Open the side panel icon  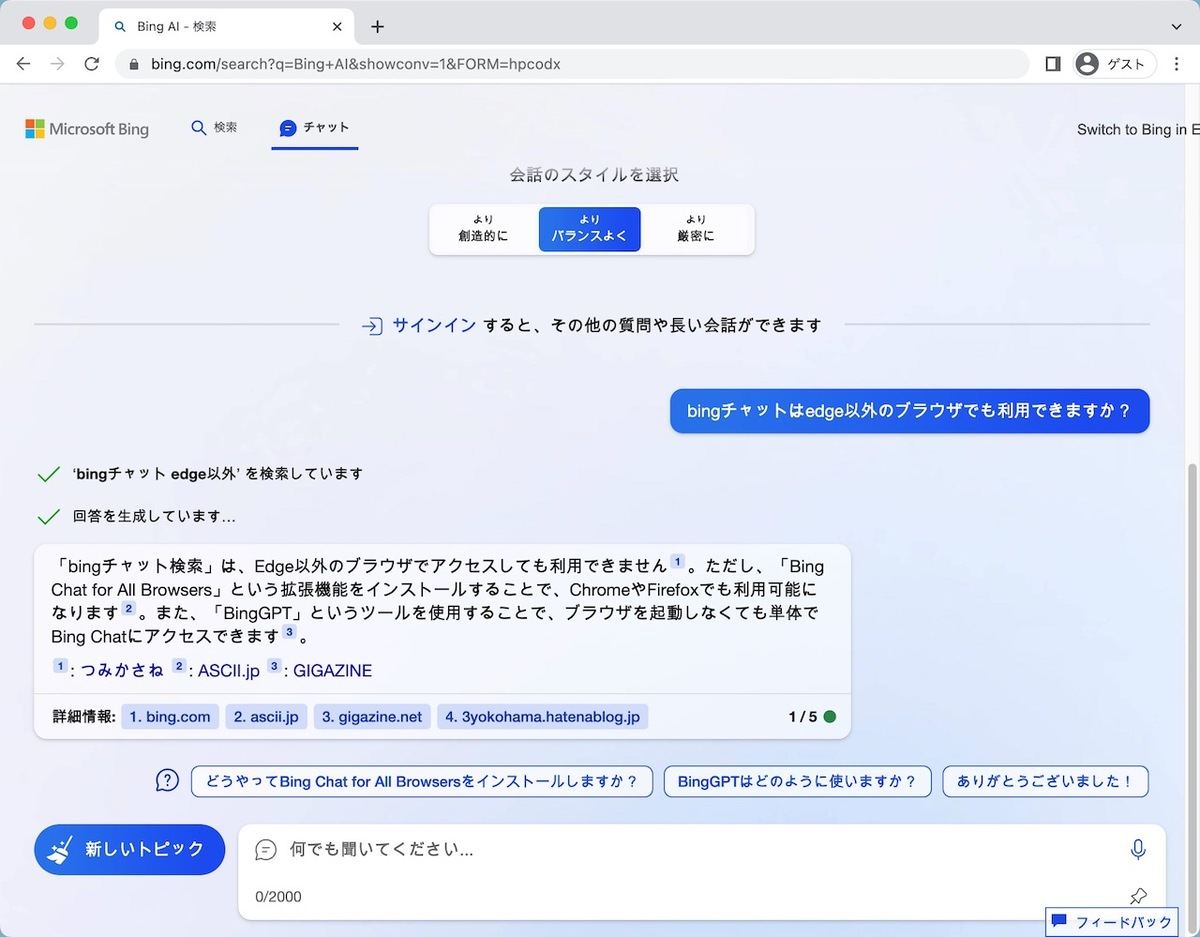pos(1052,64)
